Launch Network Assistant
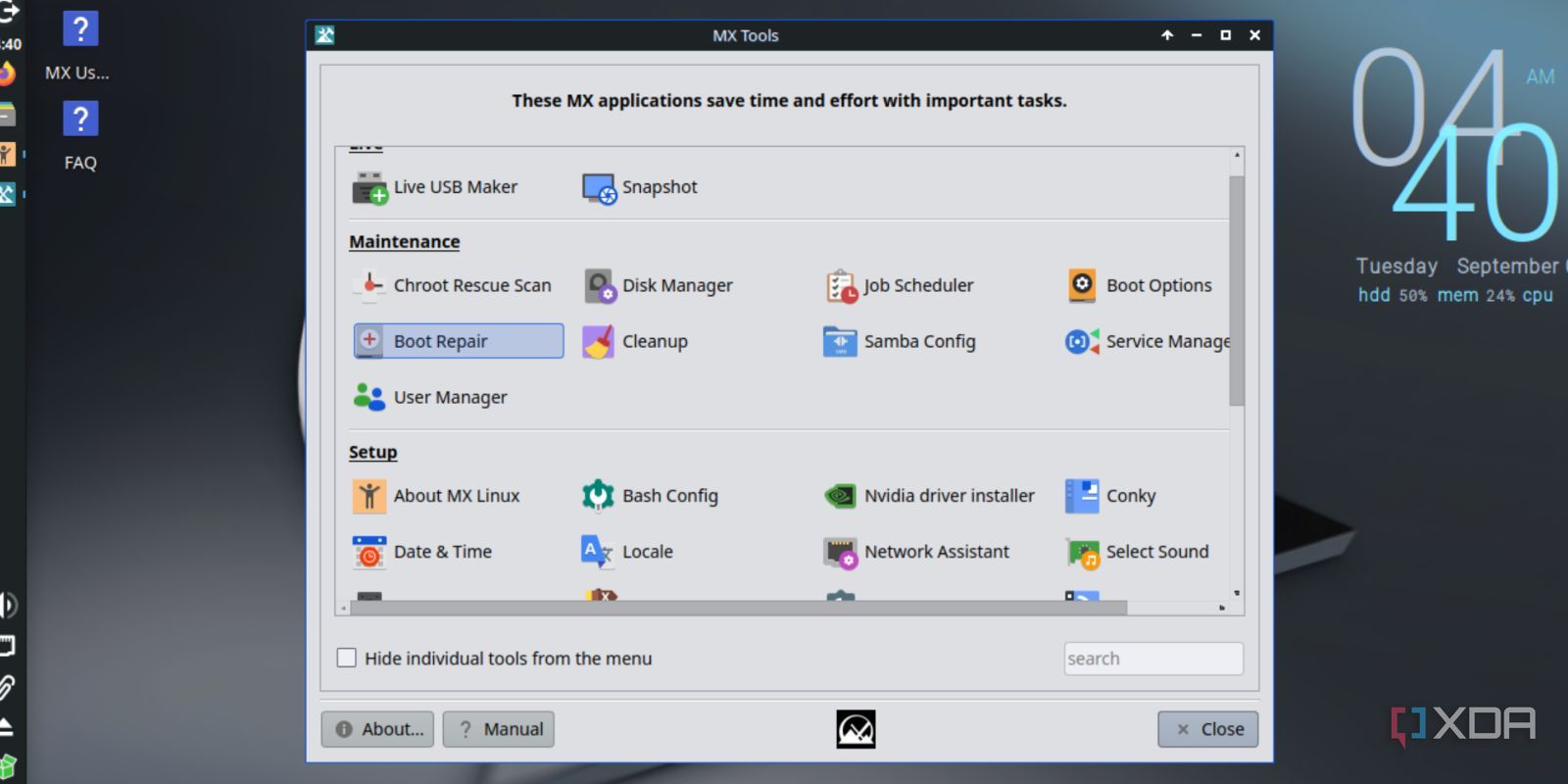Image resolution: width=1568 pixels, height=784 pixels. coord(916,552)
